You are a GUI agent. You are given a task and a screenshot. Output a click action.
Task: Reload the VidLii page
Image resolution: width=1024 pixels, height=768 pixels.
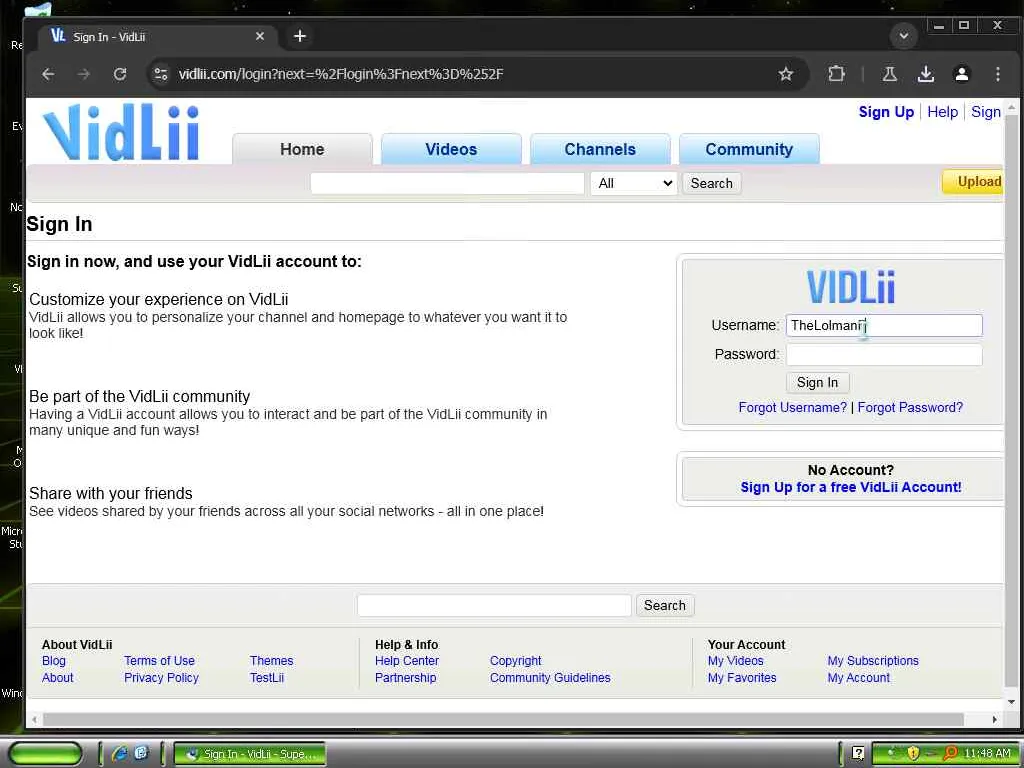click(x=120, y=74)
